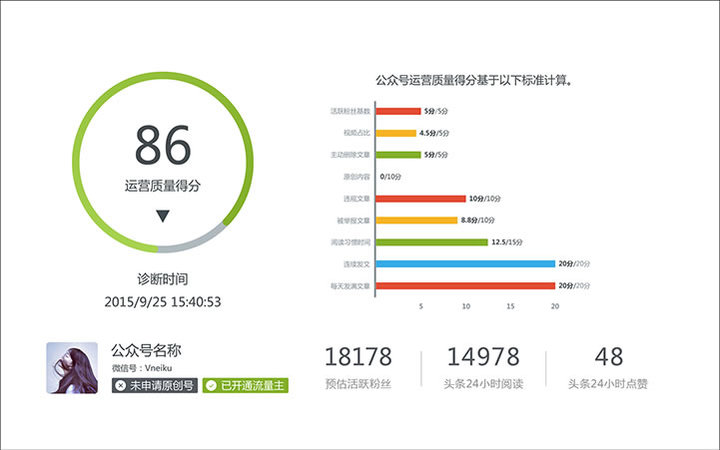Select the 微信号 Vneiku text
This screenshot has width=720, height=450.
[x=142, y=368]
